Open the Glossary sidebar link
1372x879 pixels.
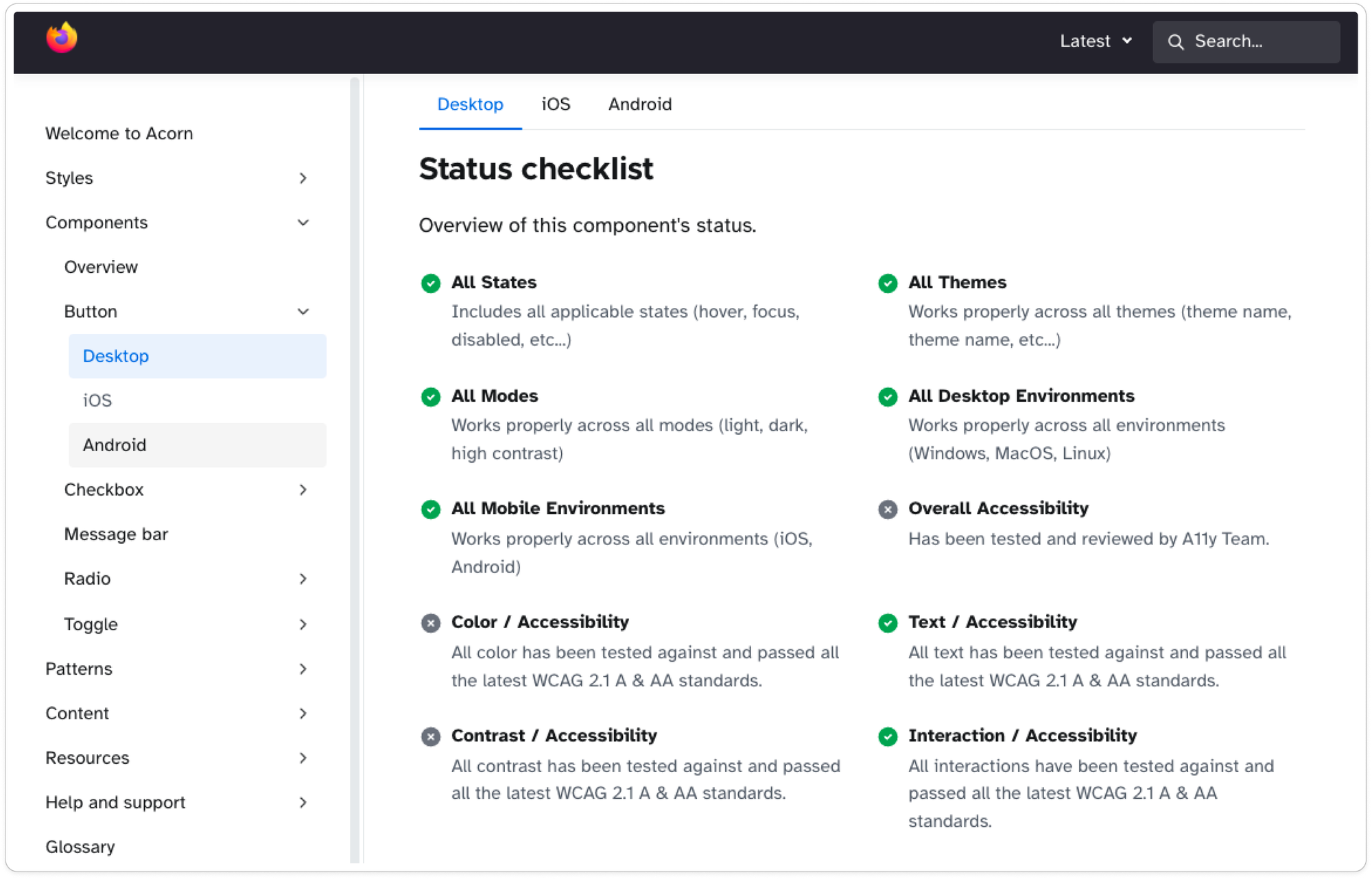click(80, 847)
